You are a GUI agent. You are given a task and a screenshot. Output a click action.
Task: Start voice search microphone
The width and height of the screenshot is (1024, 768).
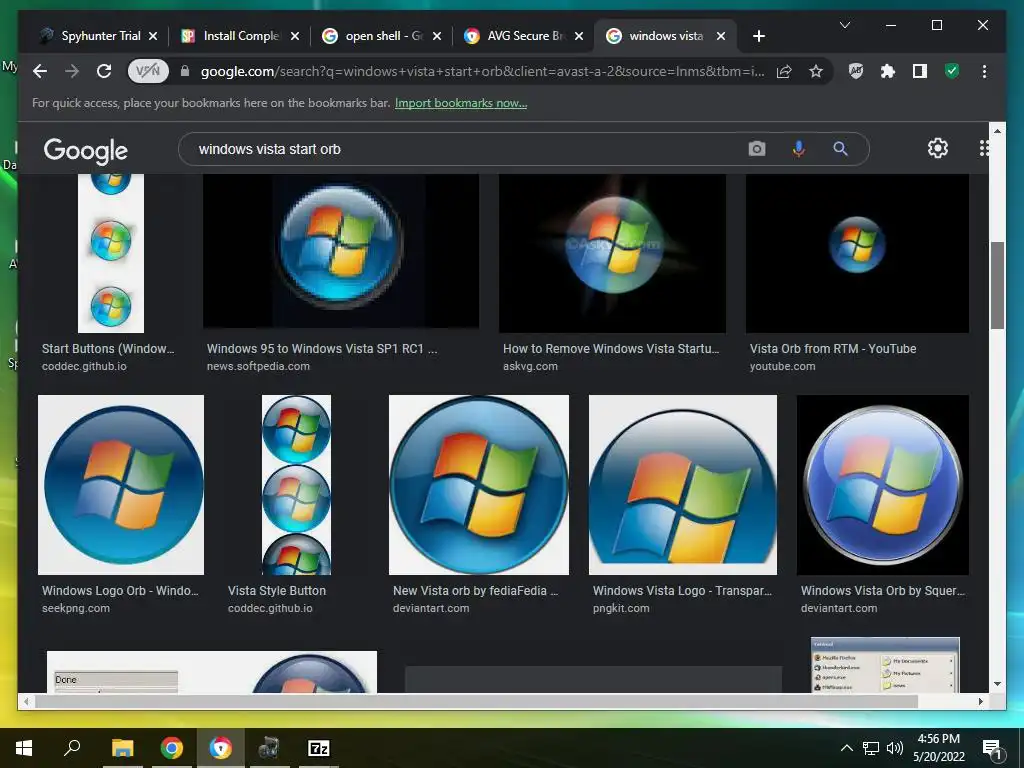pyautogui.click(x=798, y=149)
